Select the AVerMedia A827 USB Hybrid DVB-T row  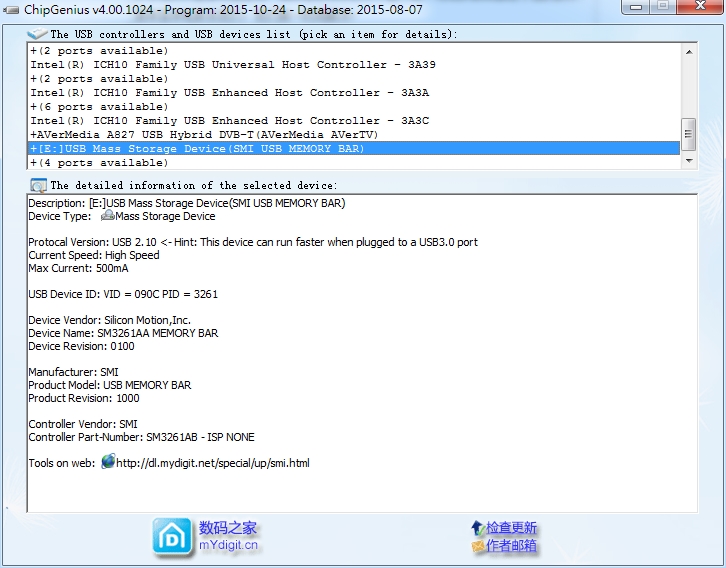click(x=354, y=134)
